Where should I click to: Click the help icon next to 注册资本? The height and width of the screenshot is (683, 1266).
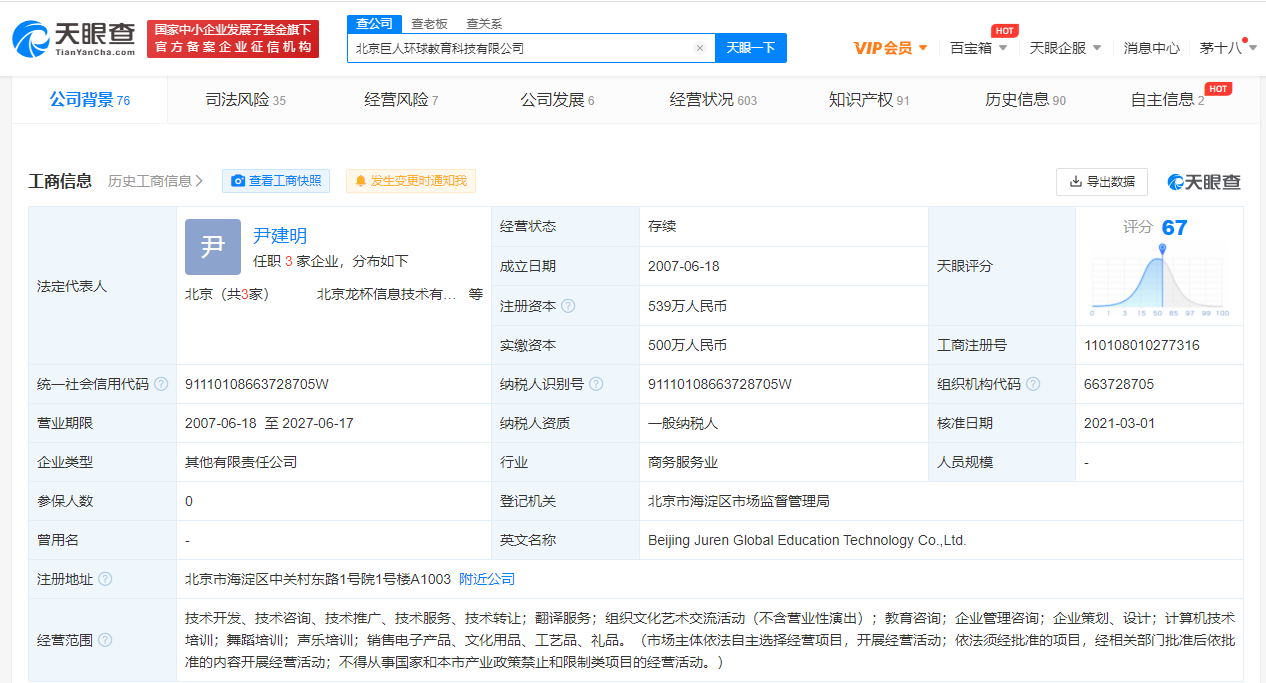(x=569, y=306)
